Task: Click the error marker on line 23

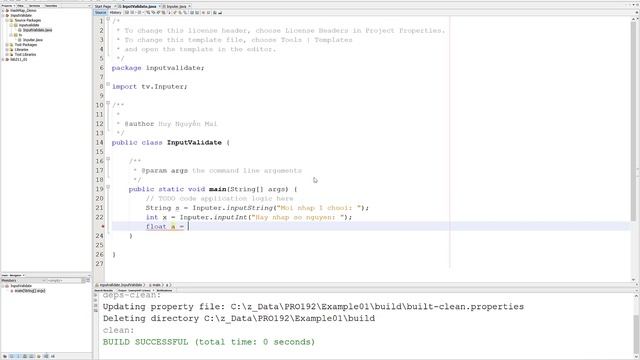Action: click(102, 227)
